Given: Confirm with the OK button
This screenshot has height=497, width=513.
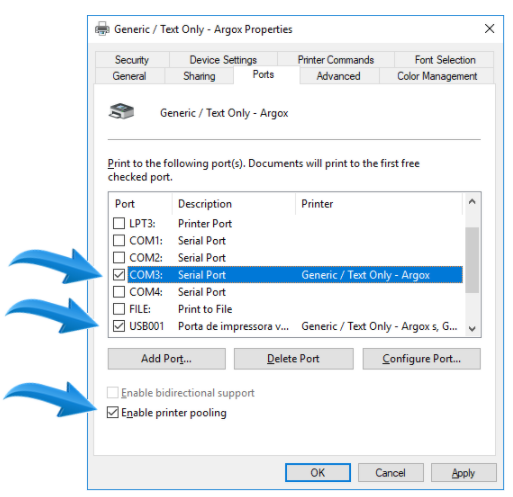Looking at the screenshot, I should pyautogui.click(x=318, y=472).
